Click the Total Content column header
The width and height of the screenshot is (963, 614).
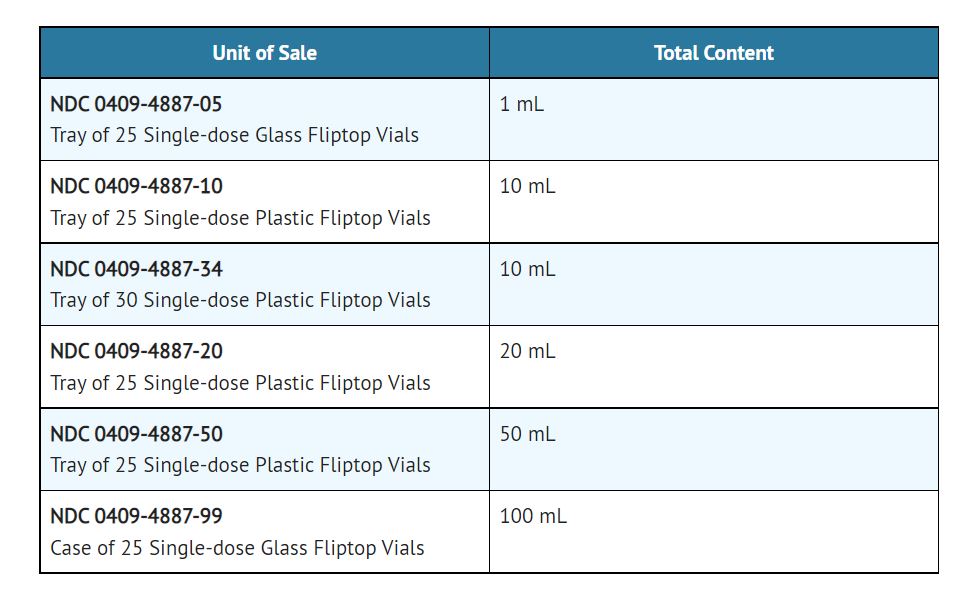713,53
